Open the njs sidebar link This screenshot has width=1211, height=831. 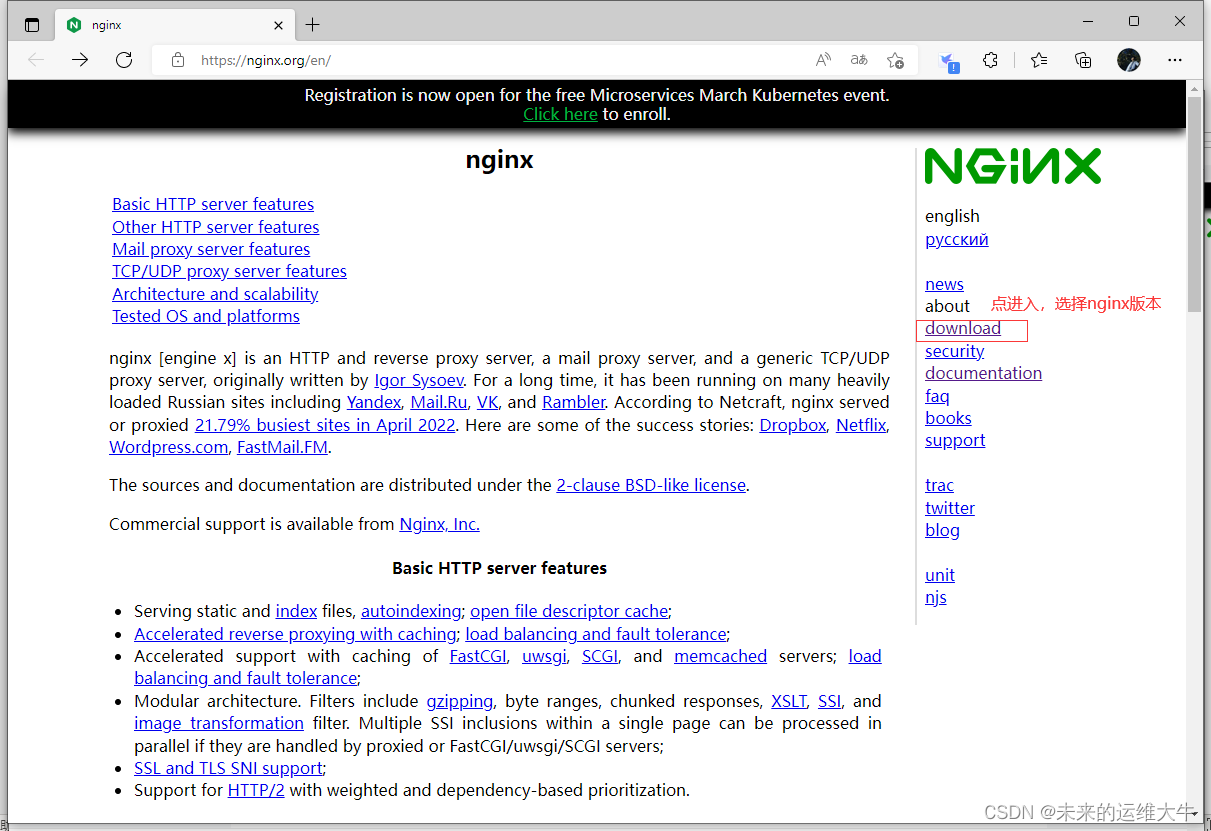click(x=936, y=597)
